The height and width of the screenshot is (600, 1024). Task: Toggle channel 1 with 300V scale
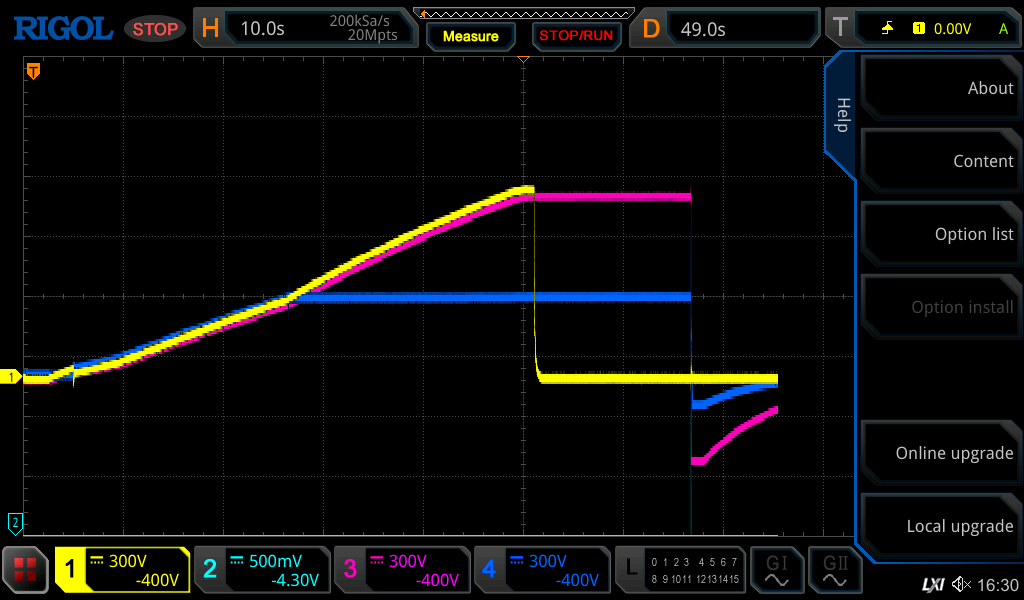click(122, 570)
